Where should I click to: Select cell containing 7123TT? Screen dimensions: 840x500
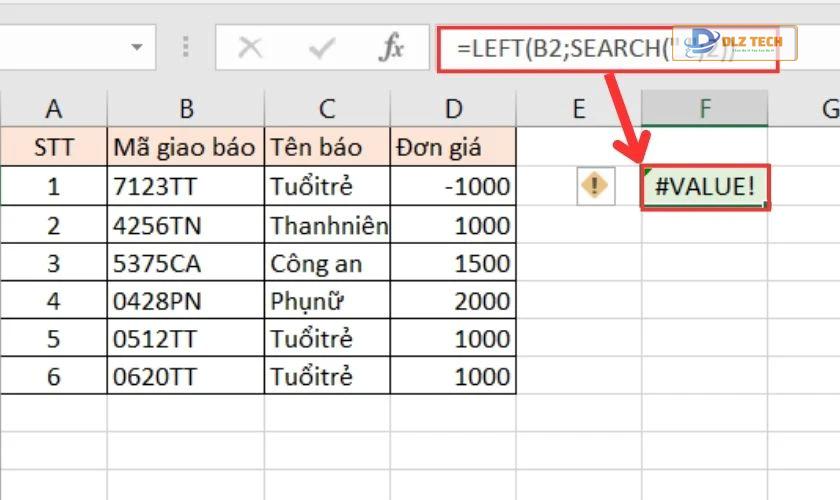click(186, 186)
